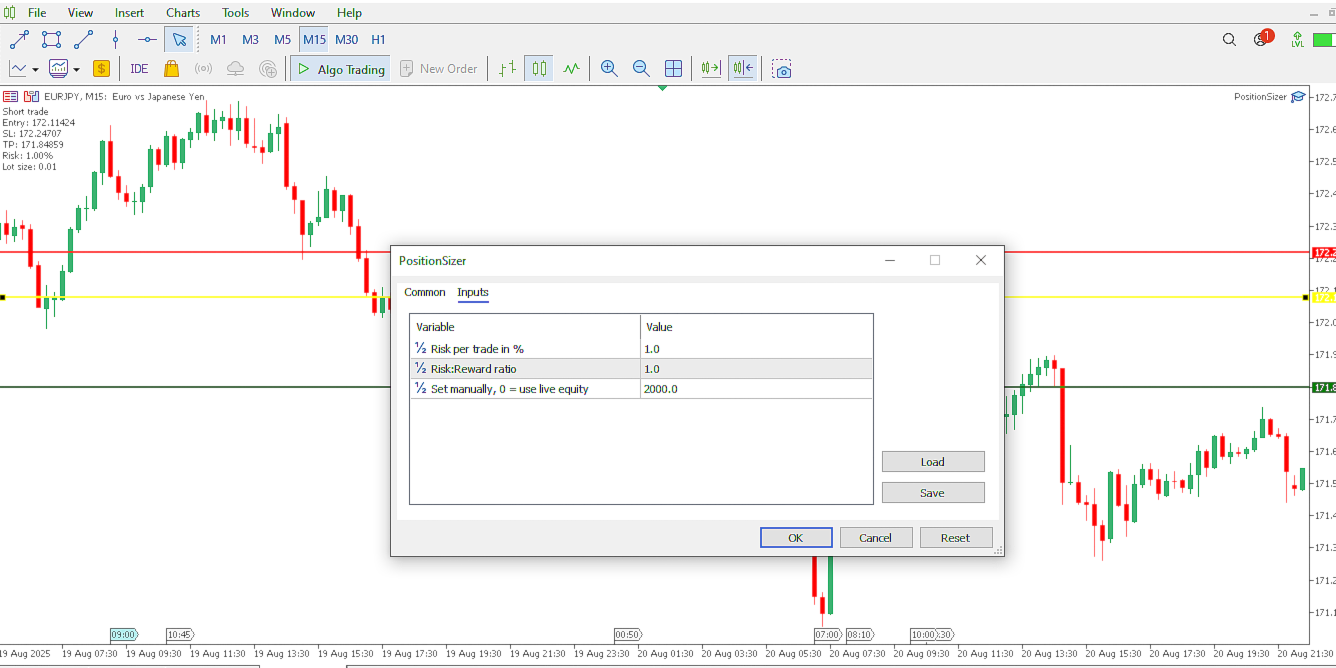Switch chart to bar chart style

click(508, 69)
